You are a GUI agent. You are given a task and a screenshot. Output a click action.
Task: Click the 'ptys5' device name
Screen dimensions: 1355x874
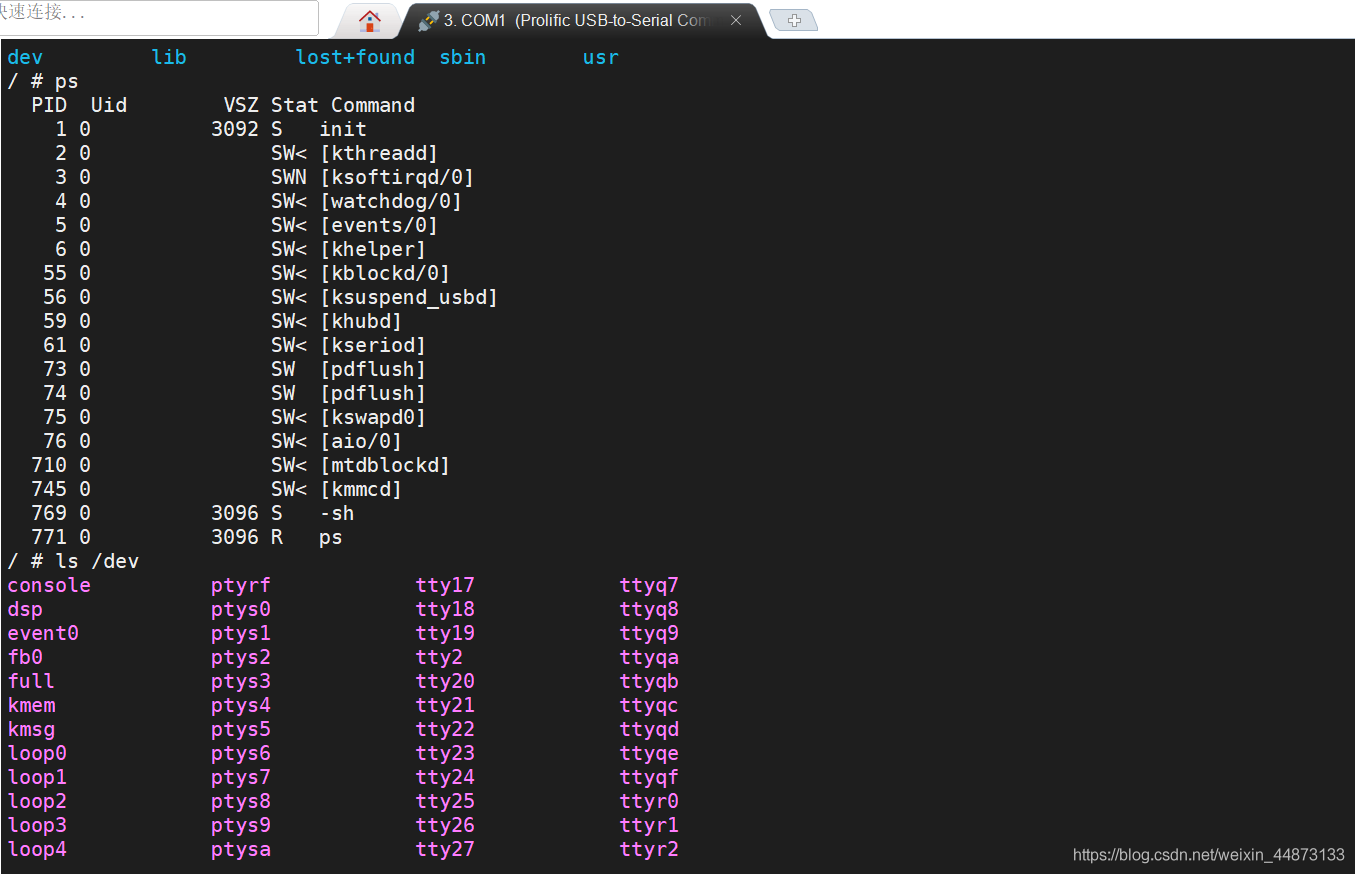point(241,729)
